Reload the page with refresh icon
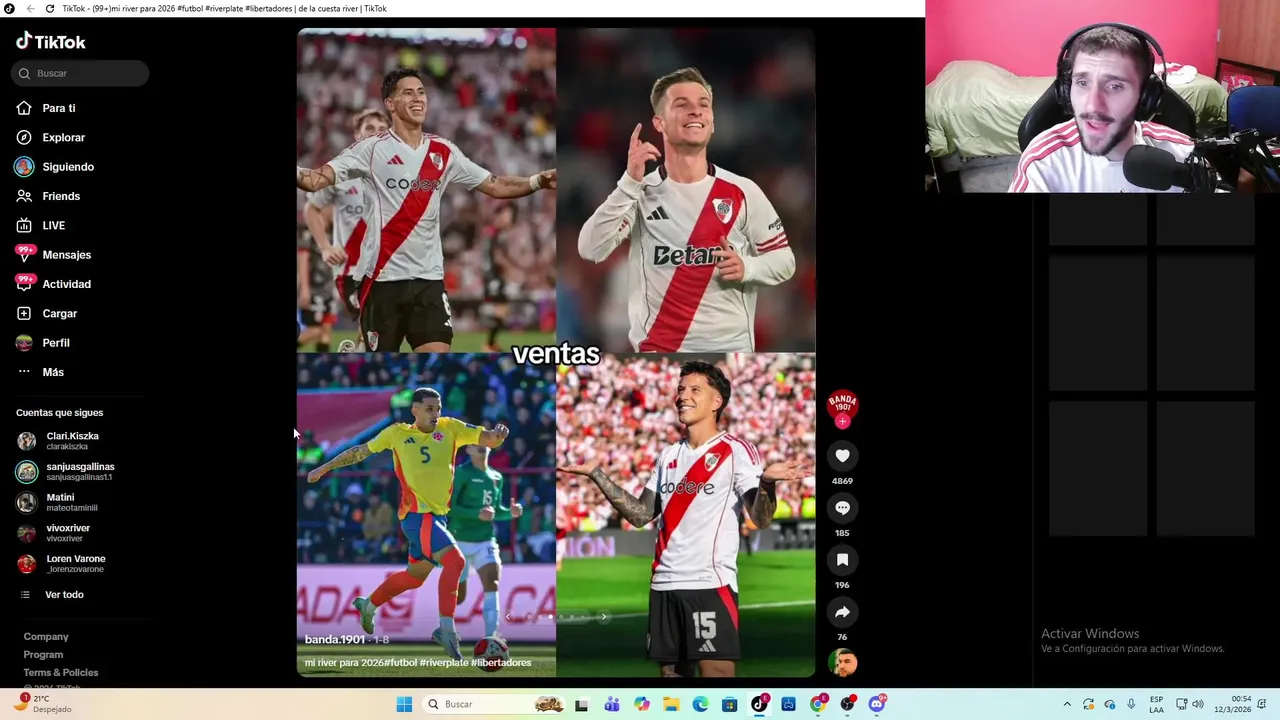Screen dimensions: 1280x720 click(x=51, y=8)
